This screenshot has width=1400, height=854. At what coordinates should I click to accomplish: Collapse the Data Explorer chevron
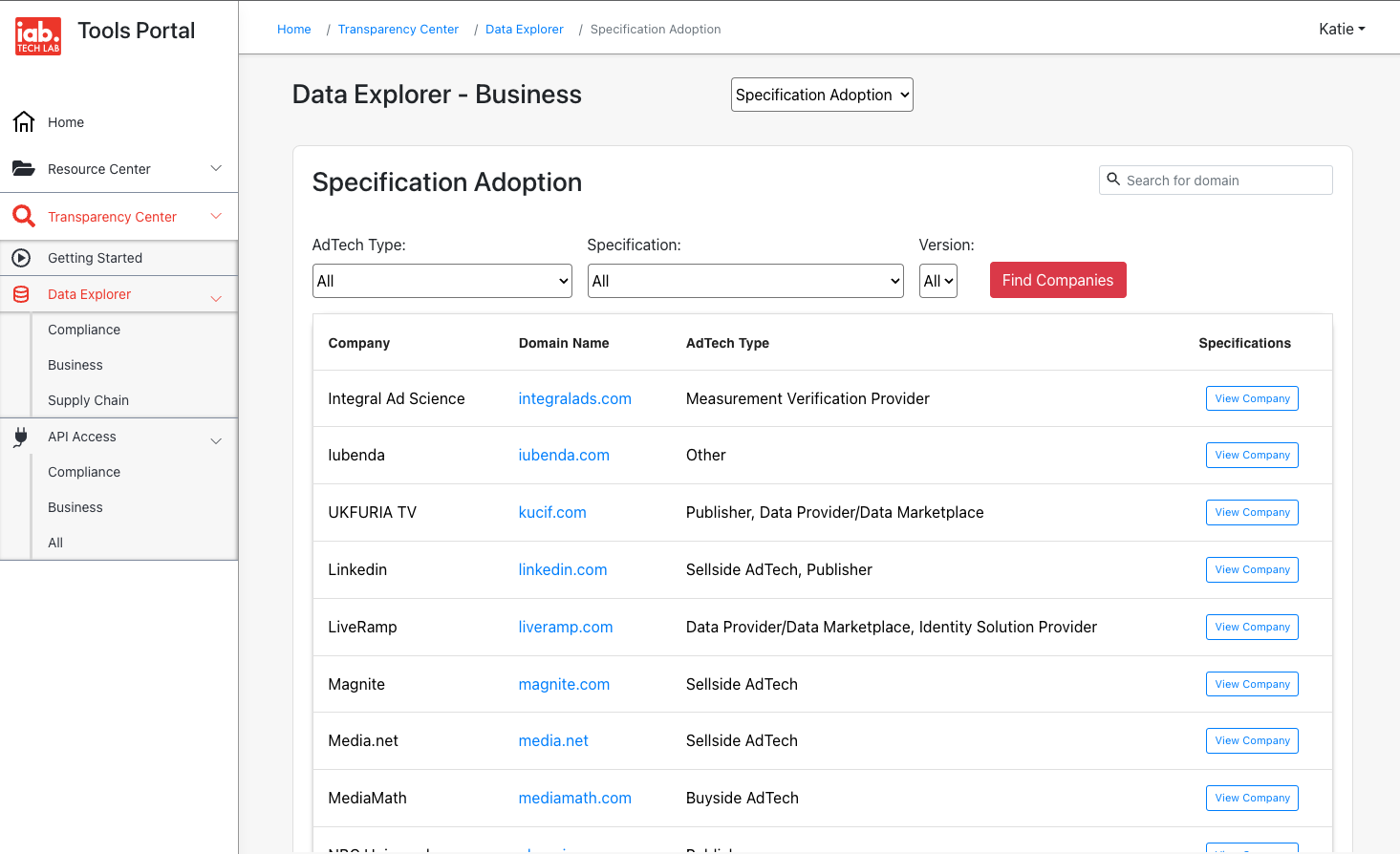[x=216, y=298]
